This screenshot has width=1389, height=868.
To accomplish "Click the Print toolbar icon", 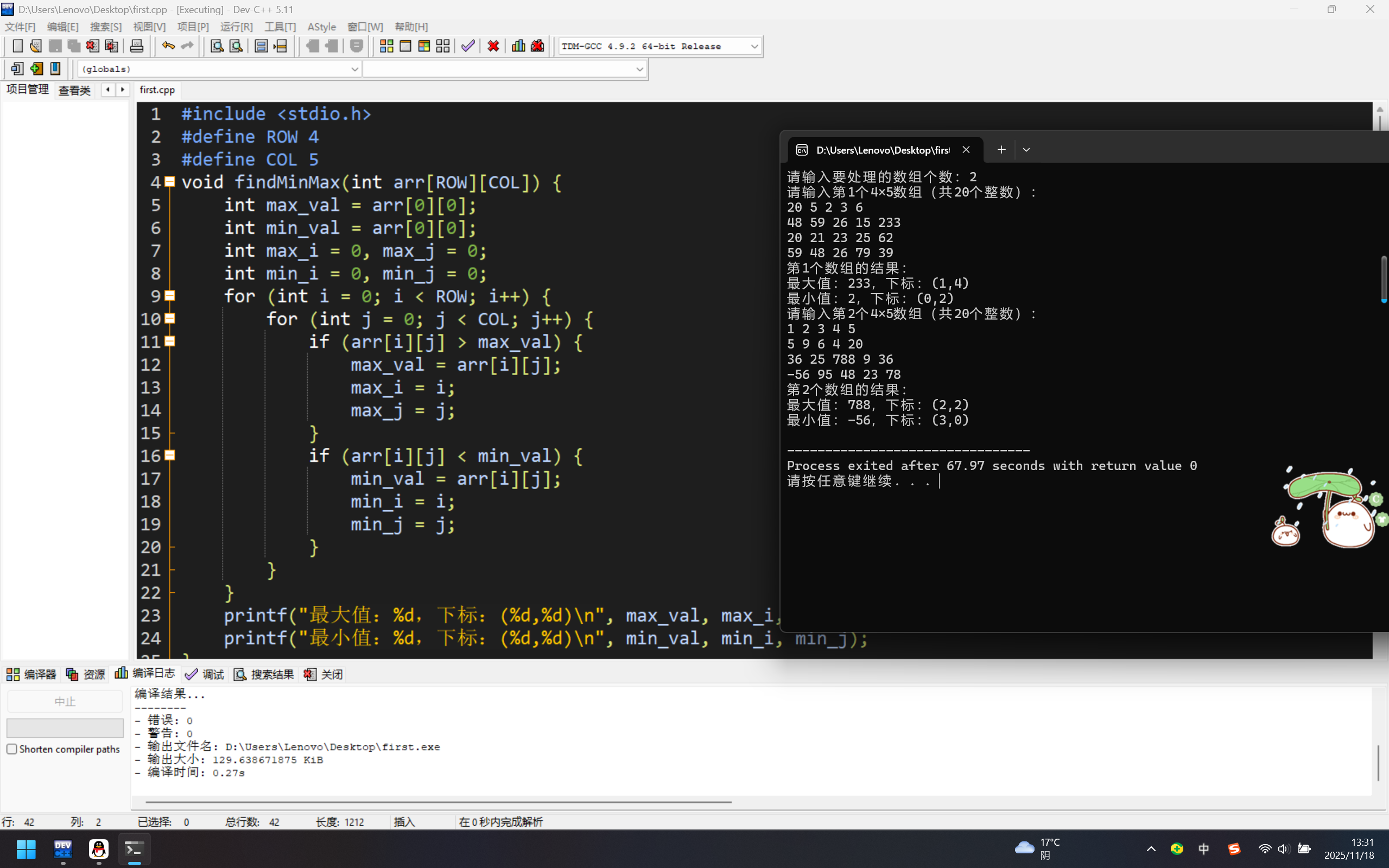I will [x=137, y=46].
